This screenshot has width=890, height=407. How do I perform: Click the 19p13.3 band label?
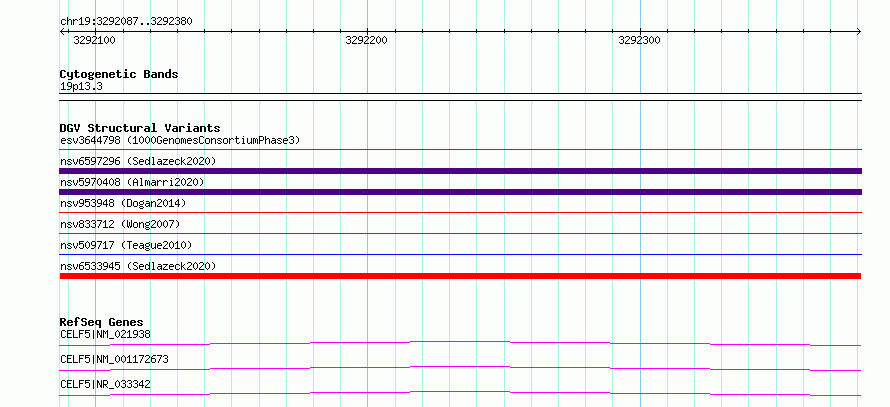(81, 87)
